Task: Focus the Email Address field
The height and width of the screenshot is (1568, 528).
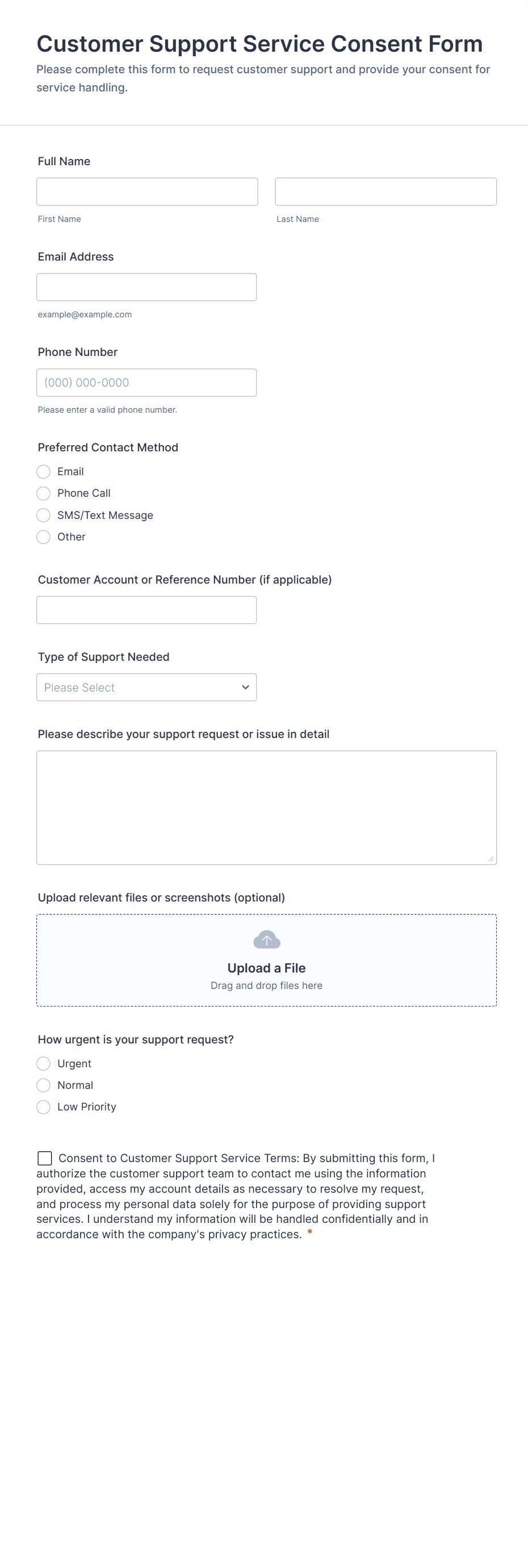Action: 146,287
